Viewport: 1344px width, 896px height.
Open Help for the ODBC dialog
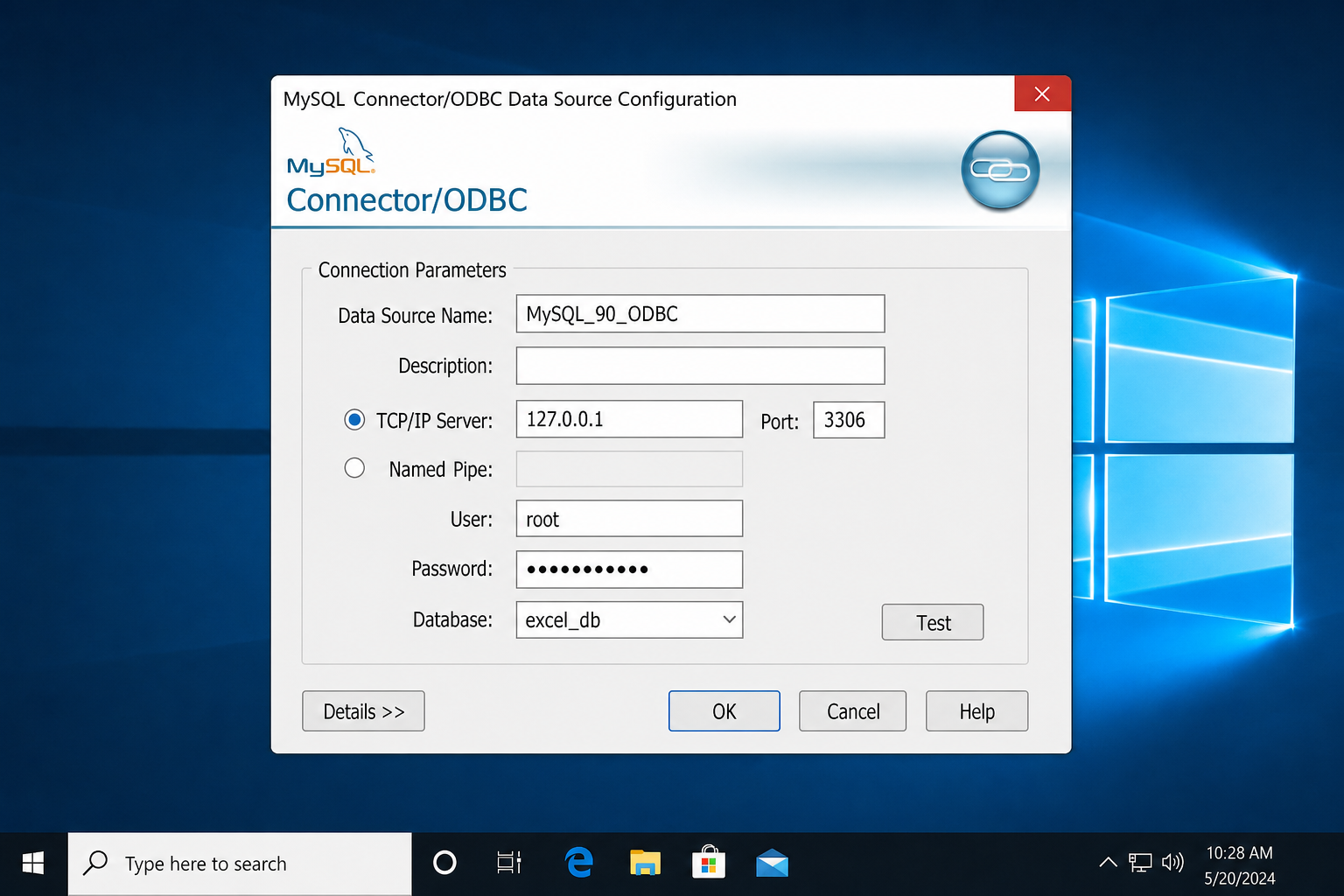[x=976, y=711]
